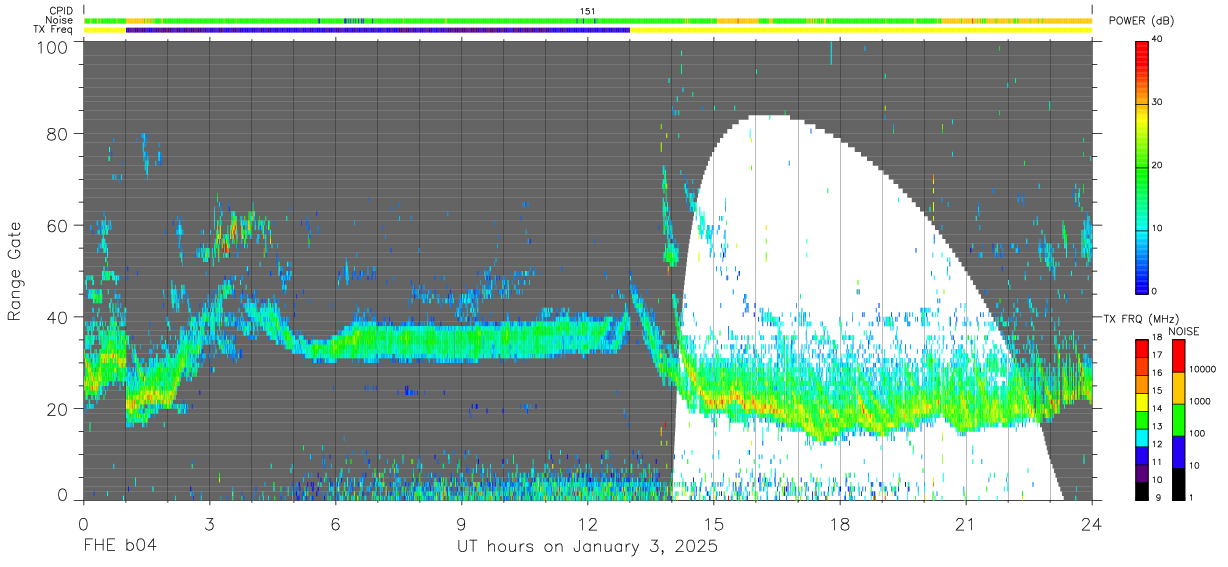Click range gate tick label 80
This screenshot has height=567, width=1228.
click(58, 134)
